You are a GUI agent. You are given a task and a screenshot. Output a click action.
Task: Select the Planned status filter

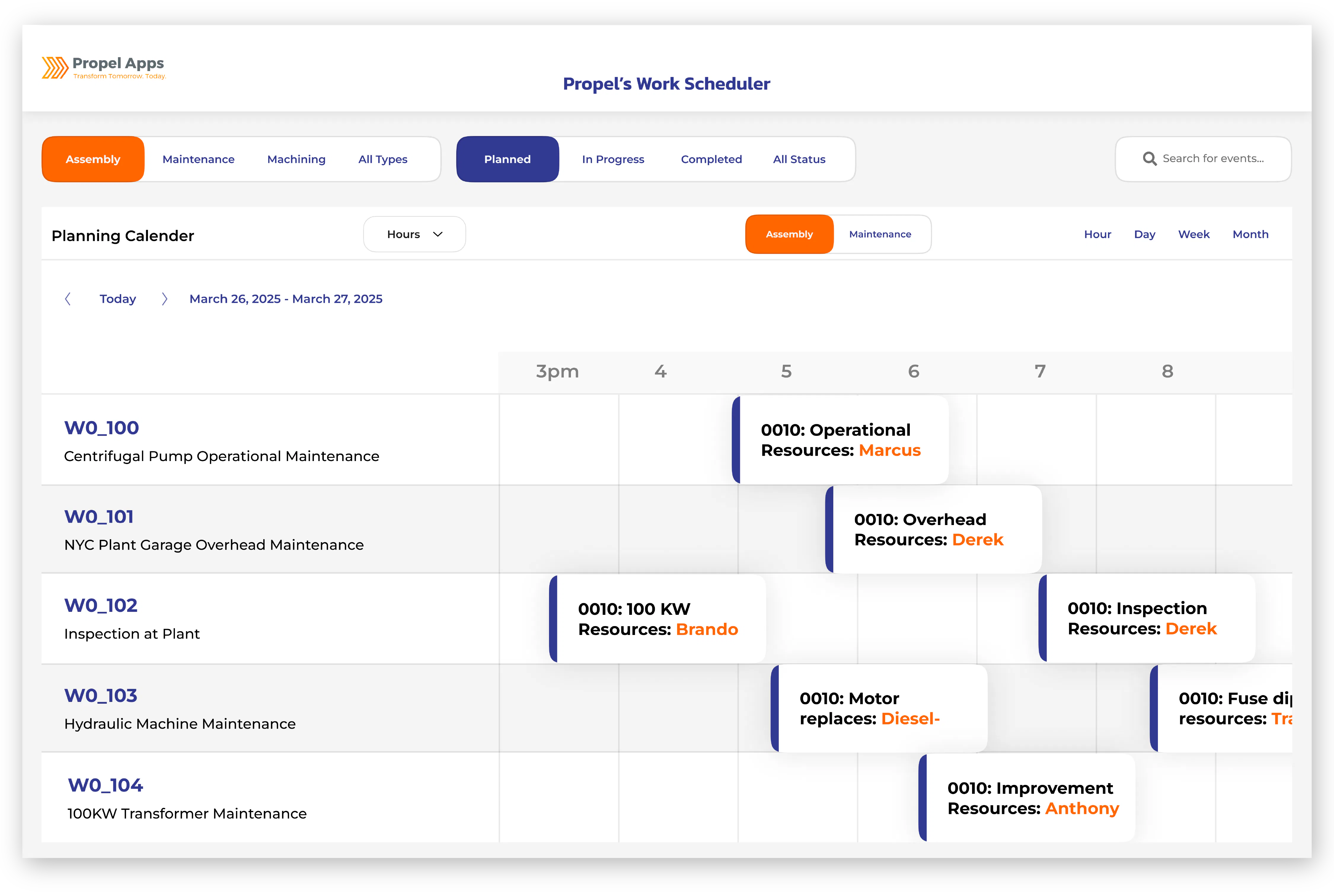pyautogui.click(x=508, y=159)
